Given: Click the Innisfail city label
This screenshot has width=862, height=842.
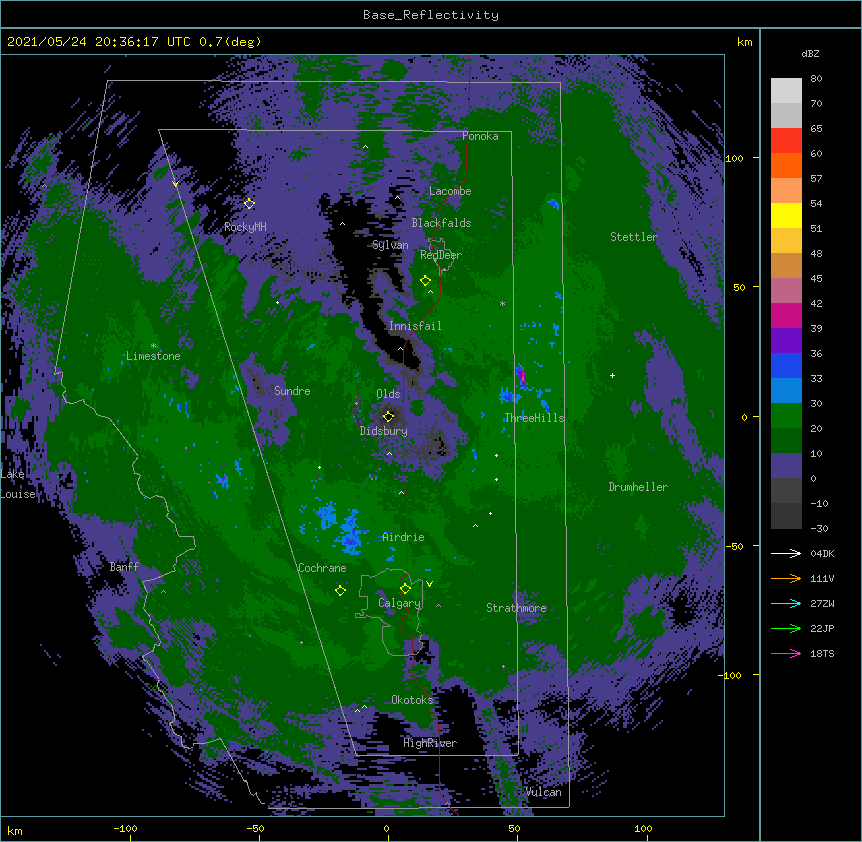Looking at the screenshot, I should (x=415, y=326).
